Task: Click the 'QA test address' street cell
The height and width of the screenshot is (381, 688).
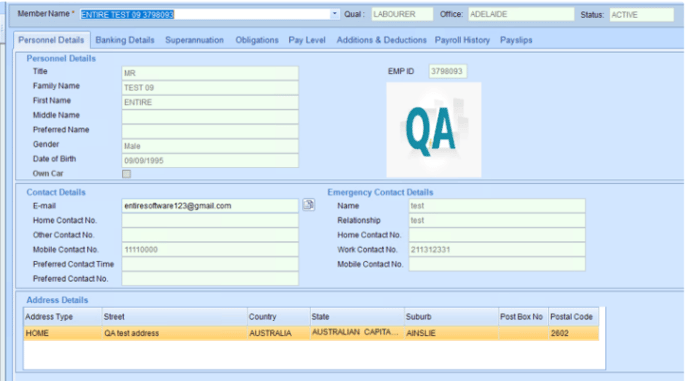Action: pos(174,333)
